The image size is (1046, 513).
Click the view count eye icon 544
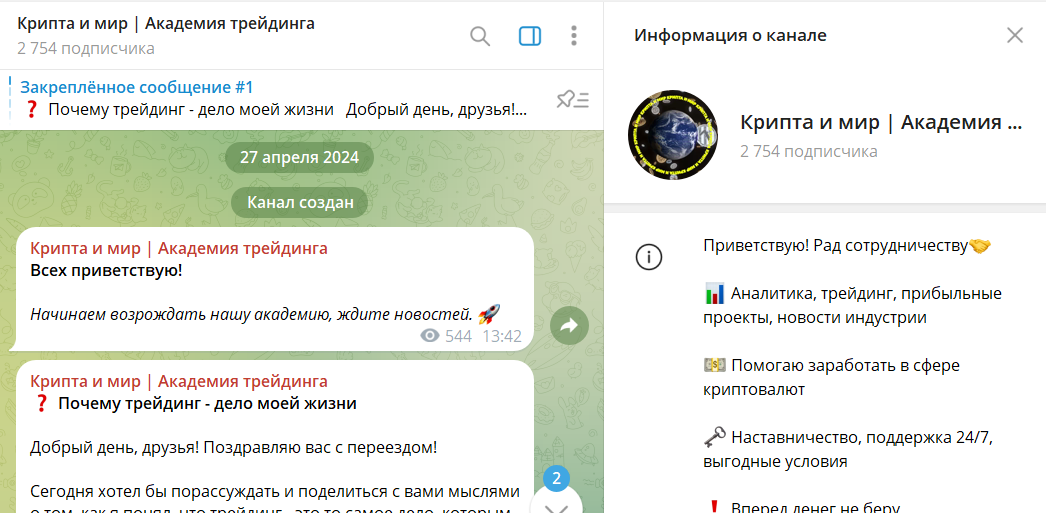pyautogui.click(x=430, y=336)
